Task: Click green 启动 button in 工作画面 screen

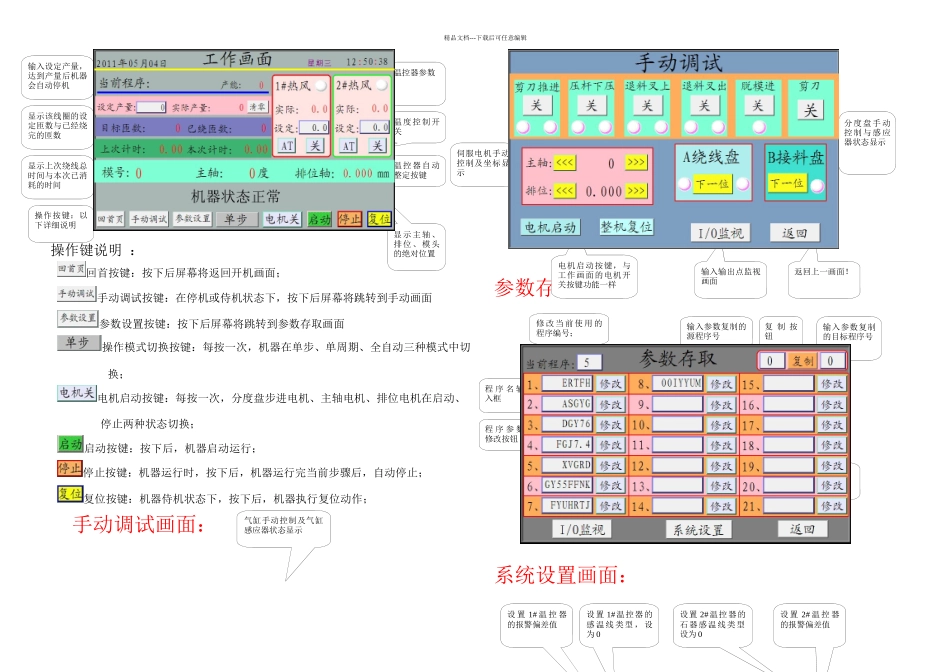Action: (319, 219)
